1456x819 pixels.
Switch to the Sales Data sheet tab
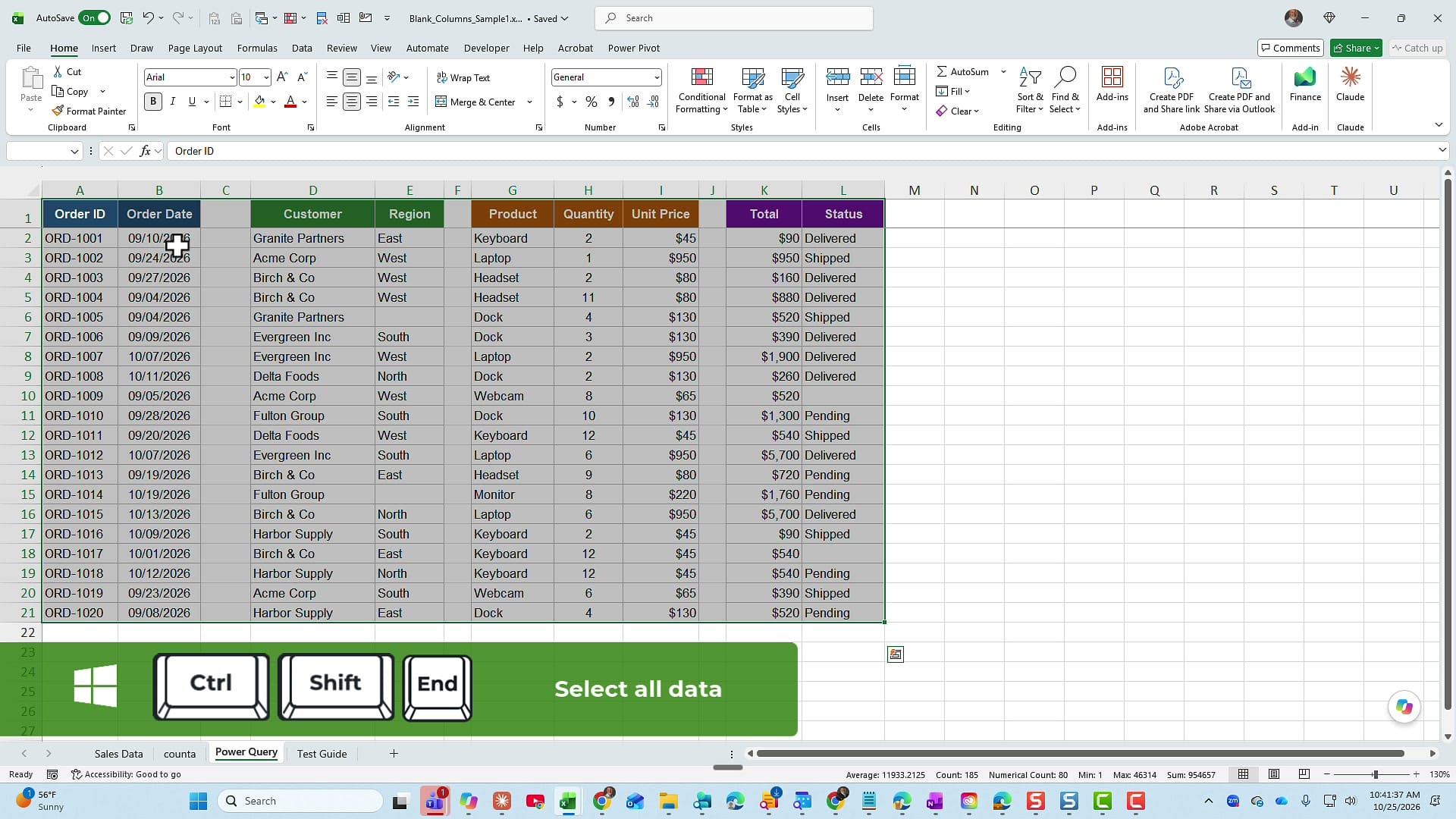point(118,754)
